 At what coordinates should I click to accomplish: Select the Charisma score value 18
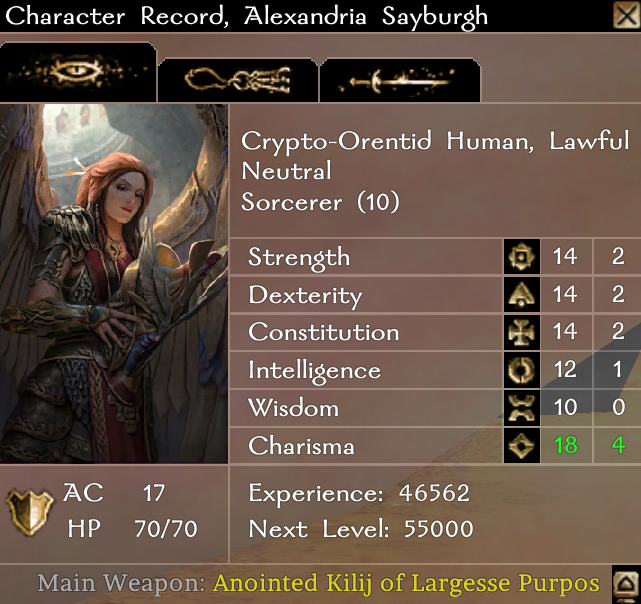point(565,445)
